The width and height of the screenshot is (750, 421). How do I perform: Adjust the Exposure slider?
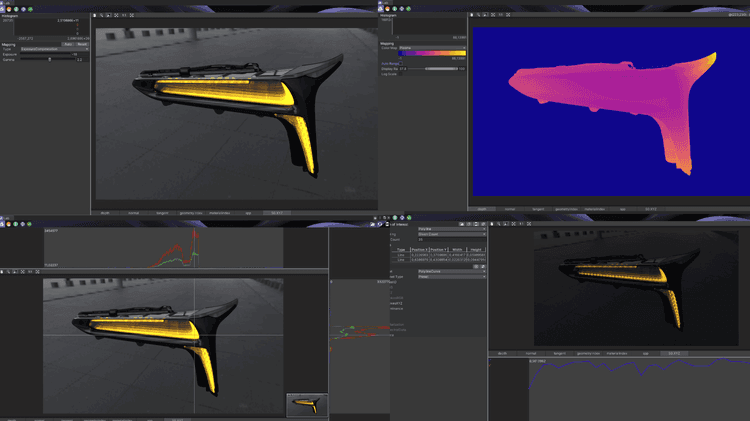pyautogui.click(x=47, y=55)
